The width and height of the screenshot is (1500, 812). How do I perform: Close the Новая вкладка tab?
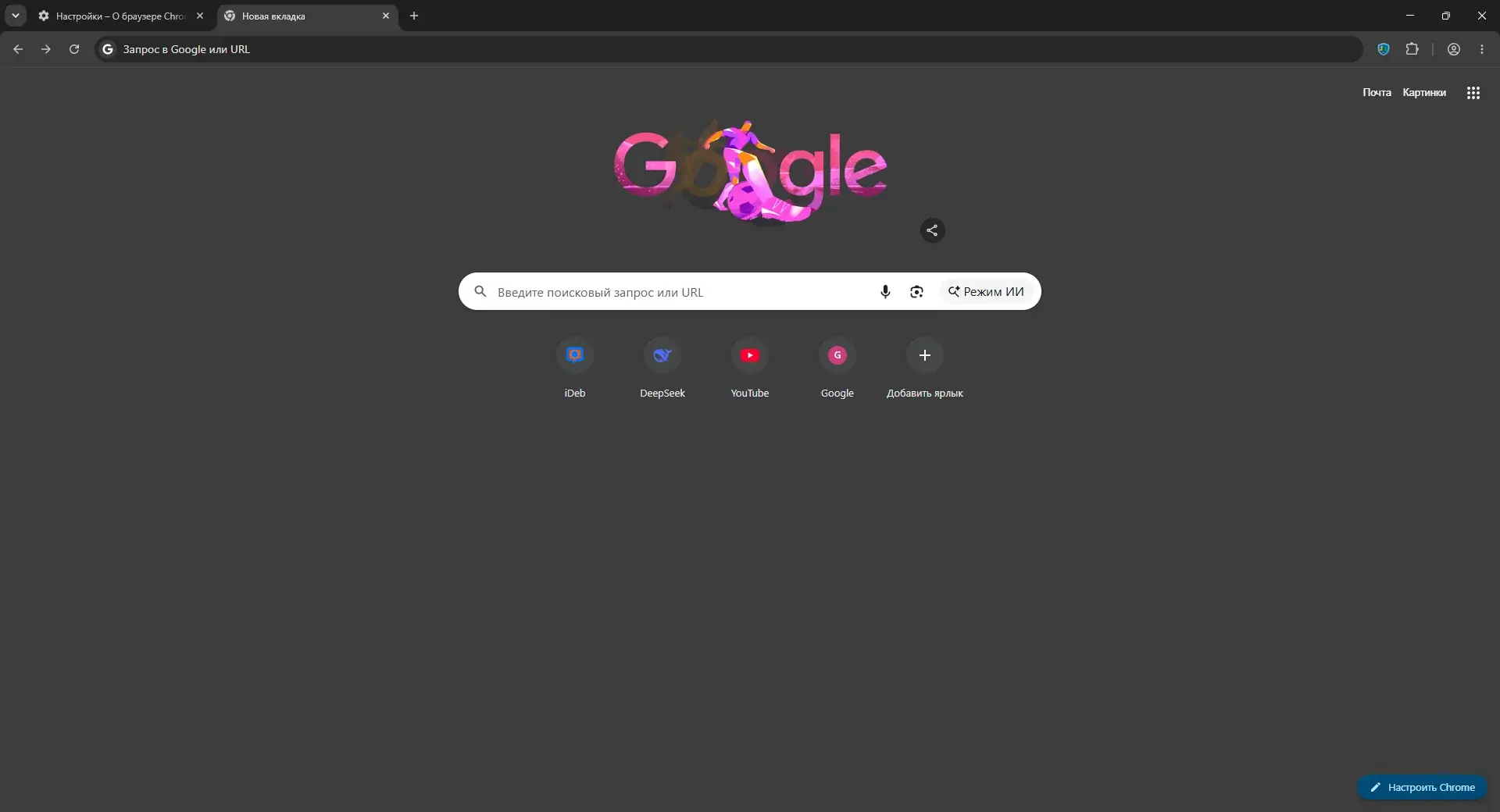[386, 16]
